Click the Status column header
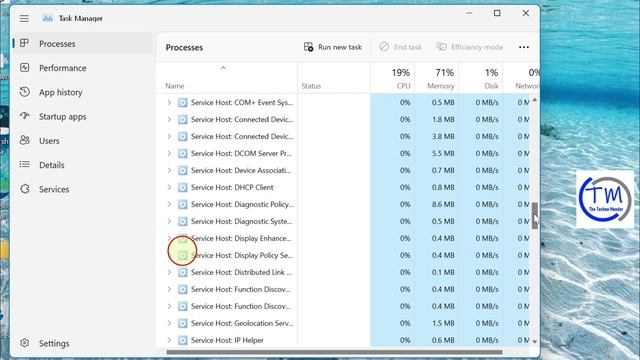640x360 pixels. click(x=333, y=78)
